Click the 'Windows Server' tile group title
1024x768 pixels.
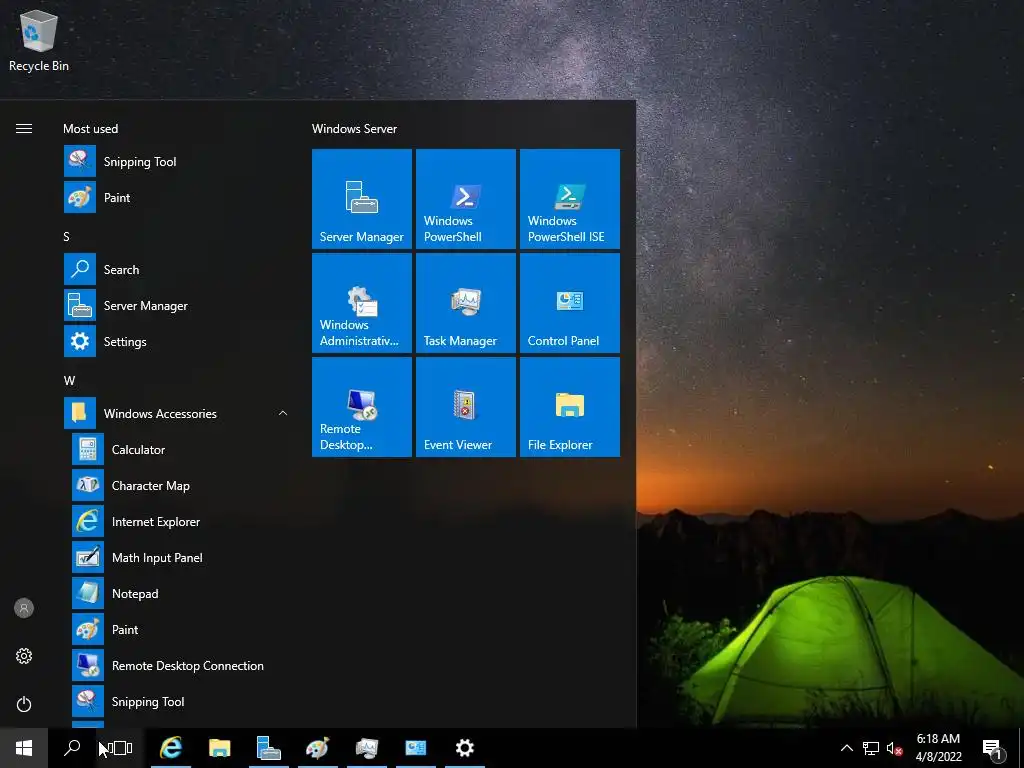click(x=354, y=129)
